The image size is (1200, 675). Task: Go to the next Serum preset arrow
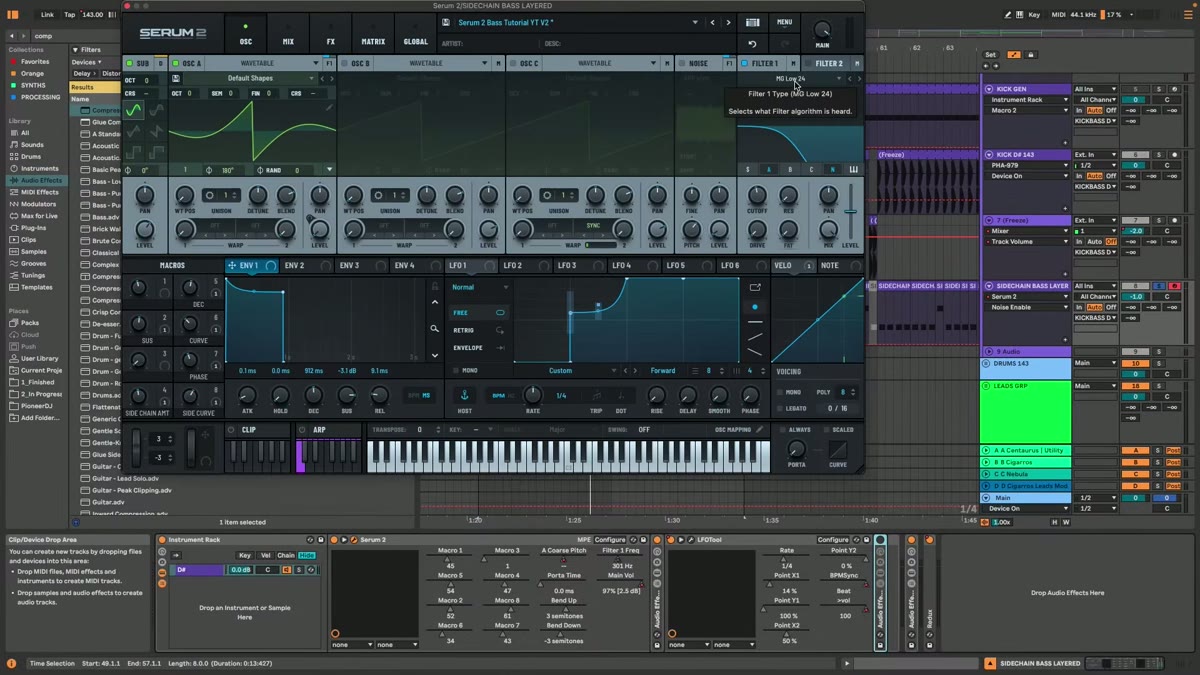(728, 22)
